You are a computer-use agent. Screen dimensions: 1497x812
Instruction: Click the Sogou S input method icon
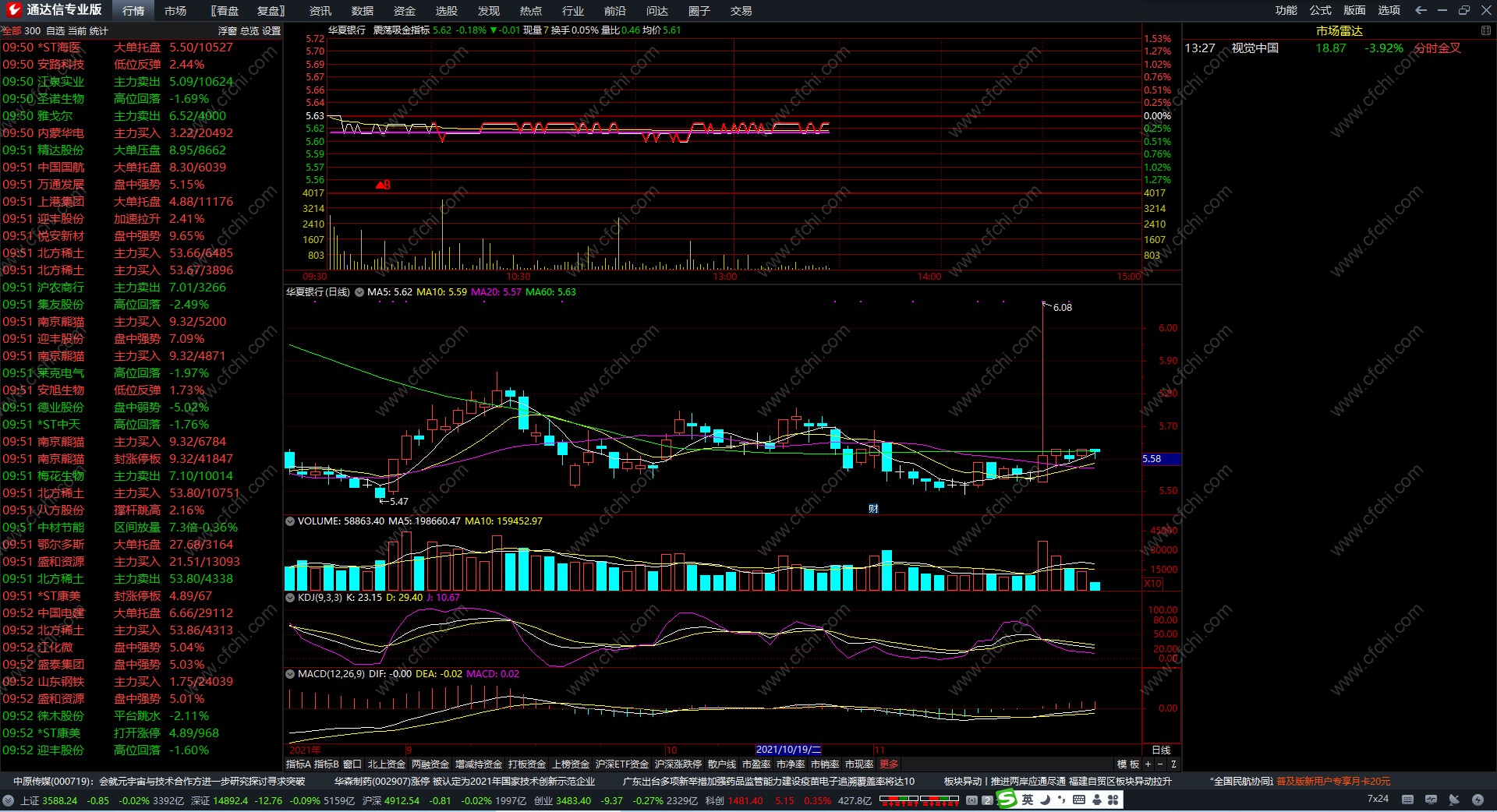tap(1007, 800)
